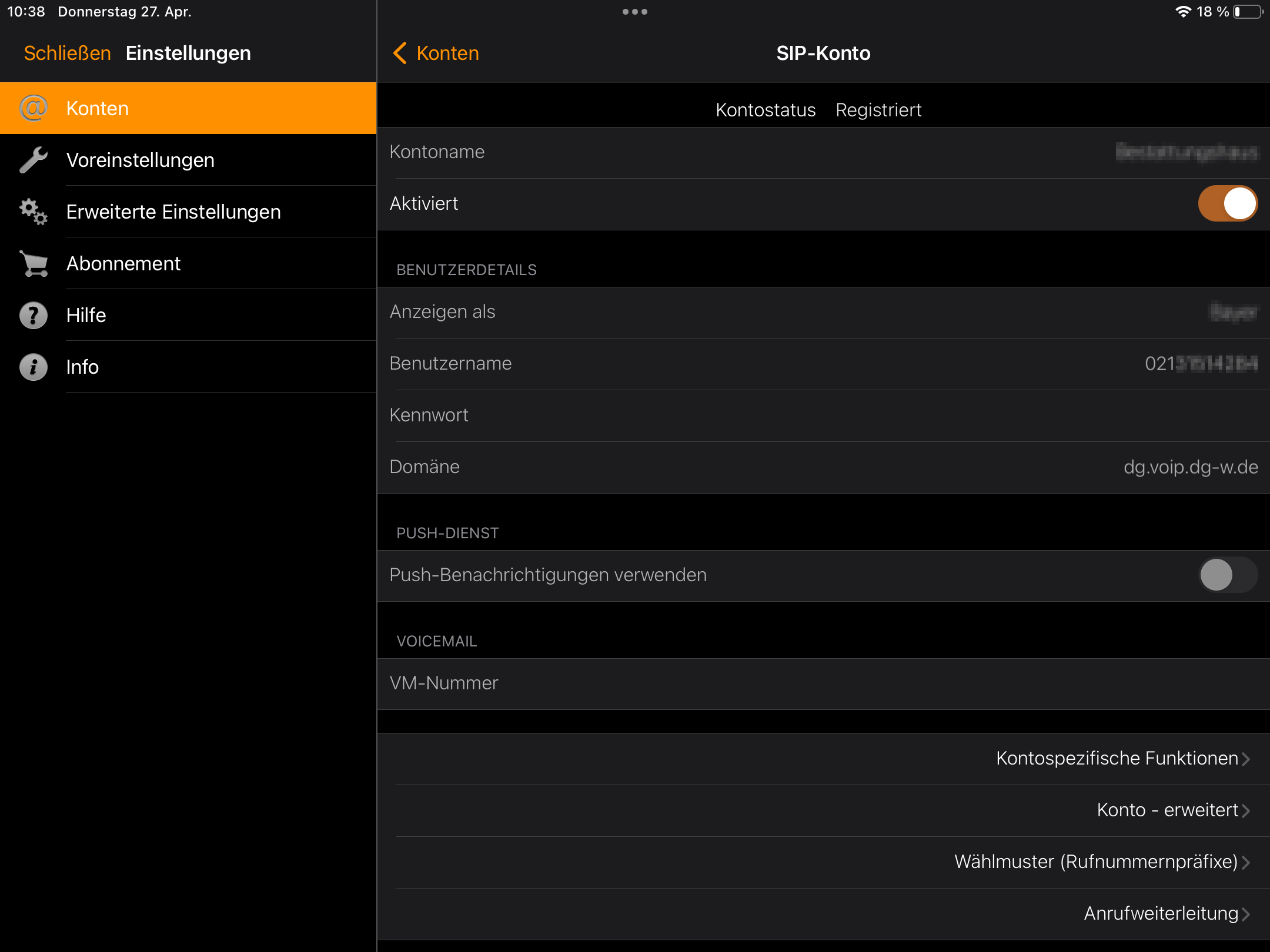The width and height of the screenshot is (1270, 952).
Task: Tap the Wi-Fi status icon
Action: click(x=1183, y=12)
